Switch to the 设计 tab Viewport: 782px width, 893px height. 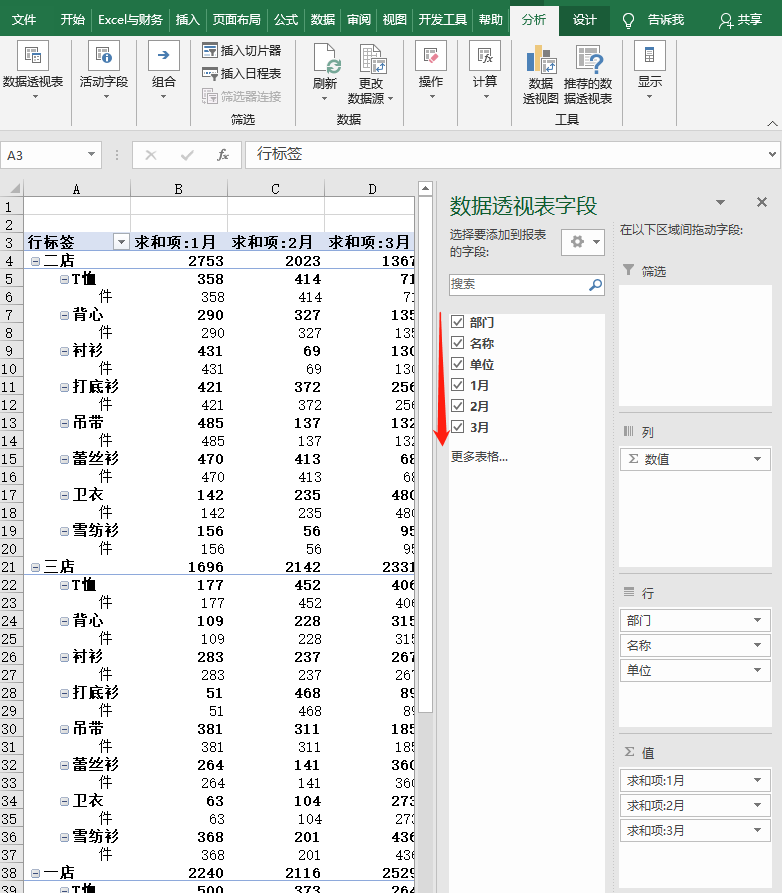584,20
